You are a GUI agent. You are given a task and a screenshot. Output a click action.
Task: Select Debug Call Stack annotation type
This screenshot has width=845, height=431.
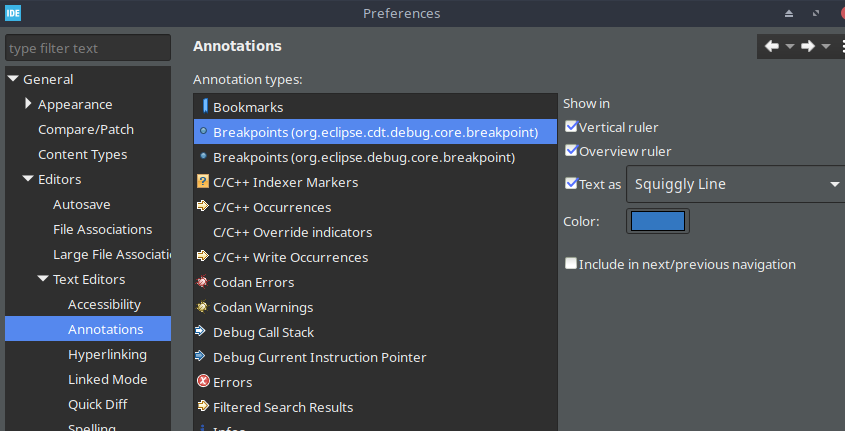pos(375,332)
